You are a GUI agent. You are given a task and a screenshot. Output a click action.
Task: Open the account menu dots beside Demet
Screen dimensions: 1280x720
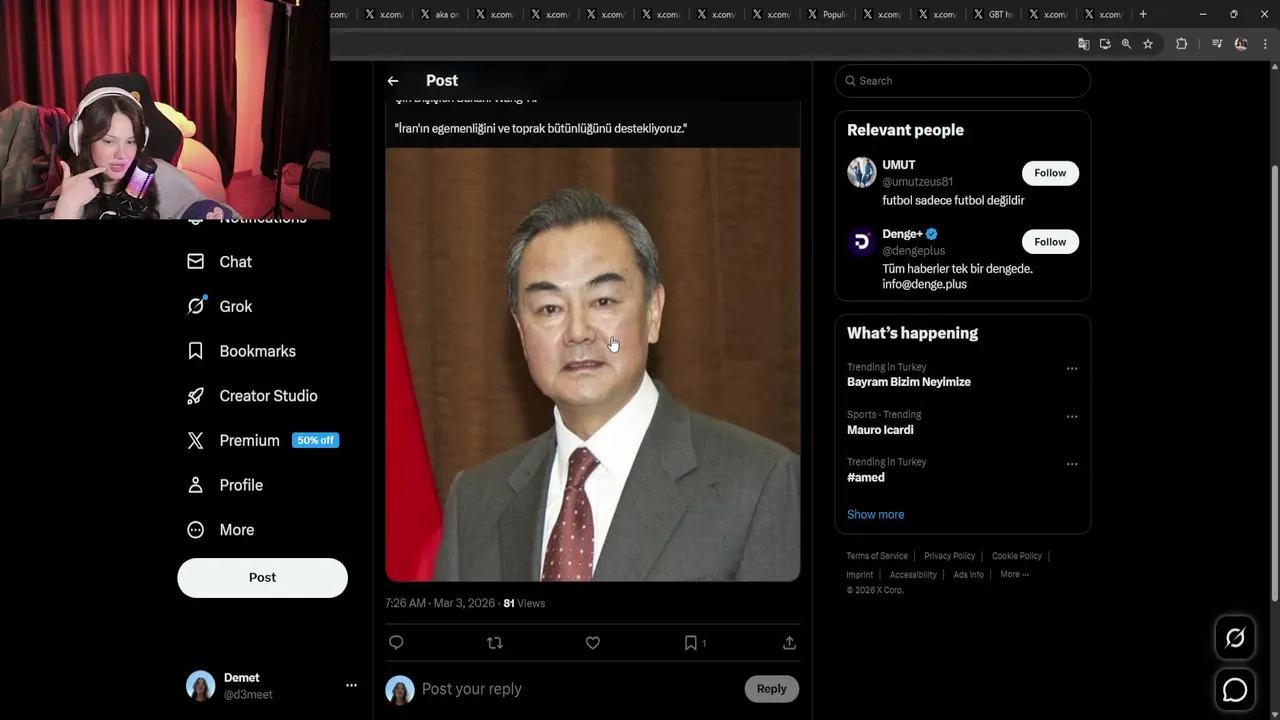[351, 686]
